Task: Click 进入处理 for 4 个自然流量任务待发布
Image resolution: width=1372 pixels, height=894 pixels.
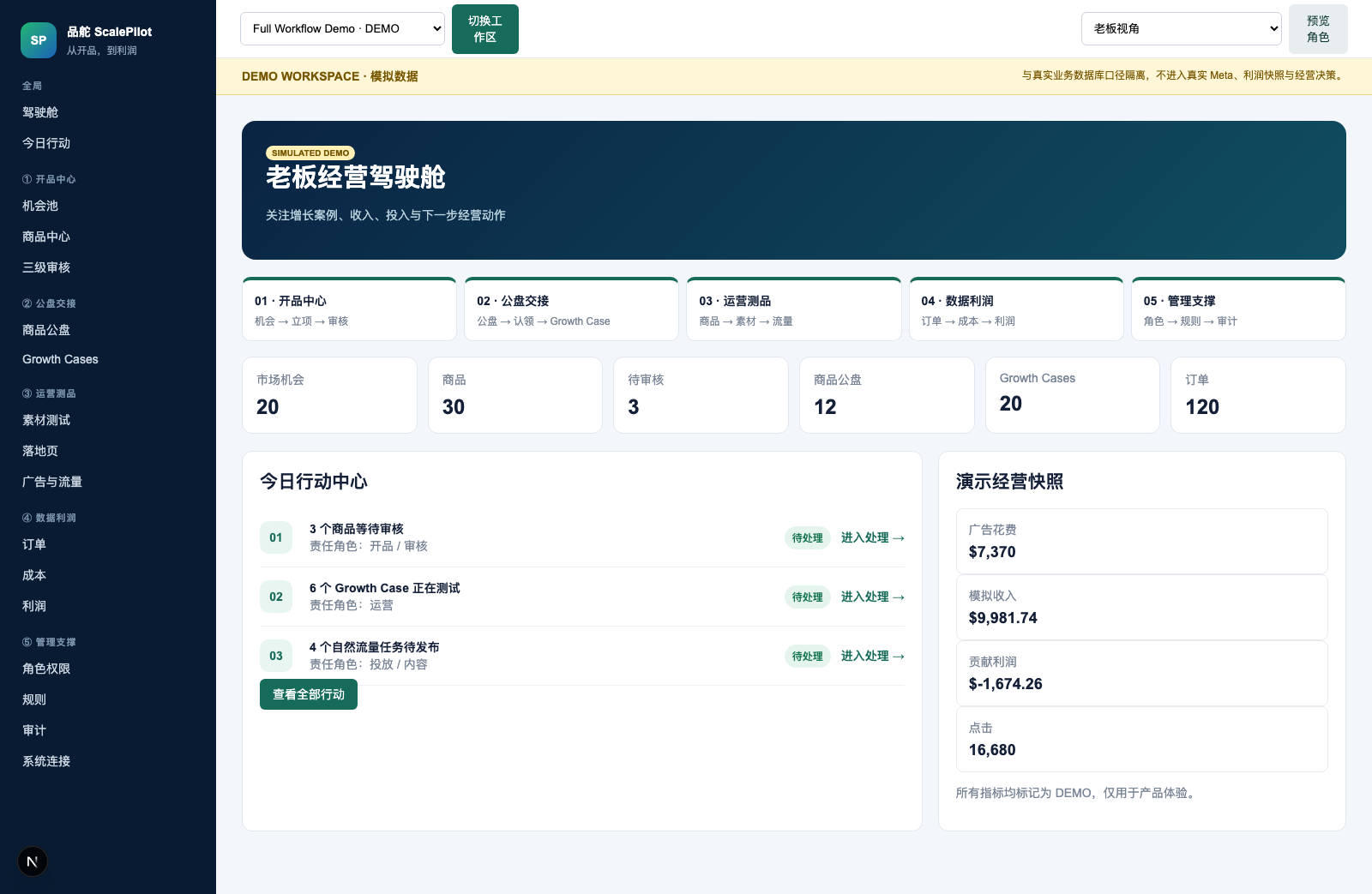Action: pos(873,656)
